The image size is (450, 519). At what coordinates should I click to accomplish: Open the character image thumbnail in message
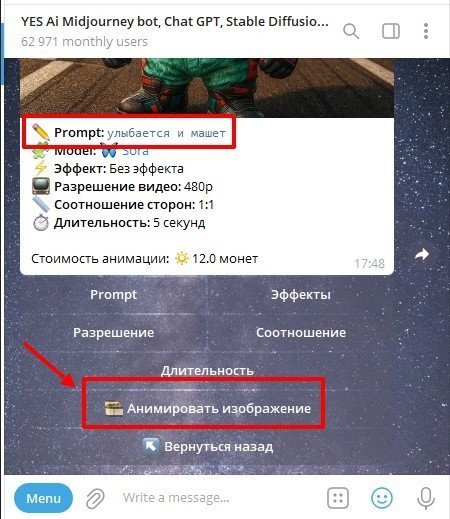pos(207,88)
